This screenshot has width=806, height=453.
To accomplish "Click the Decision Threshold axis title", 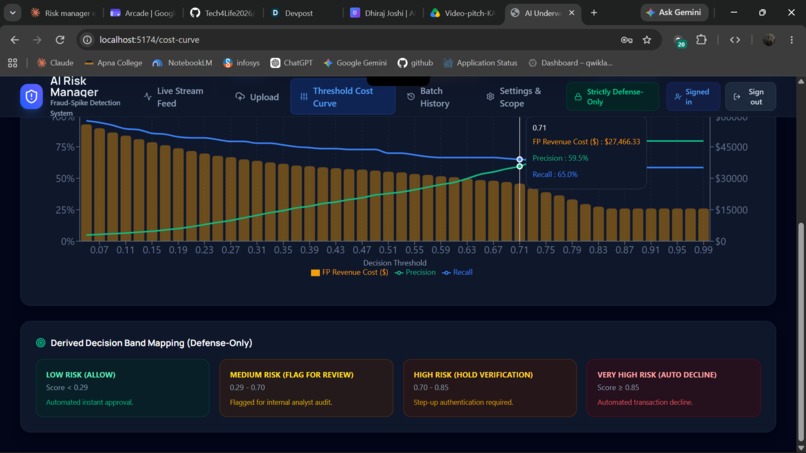I will tap(395, 263).
